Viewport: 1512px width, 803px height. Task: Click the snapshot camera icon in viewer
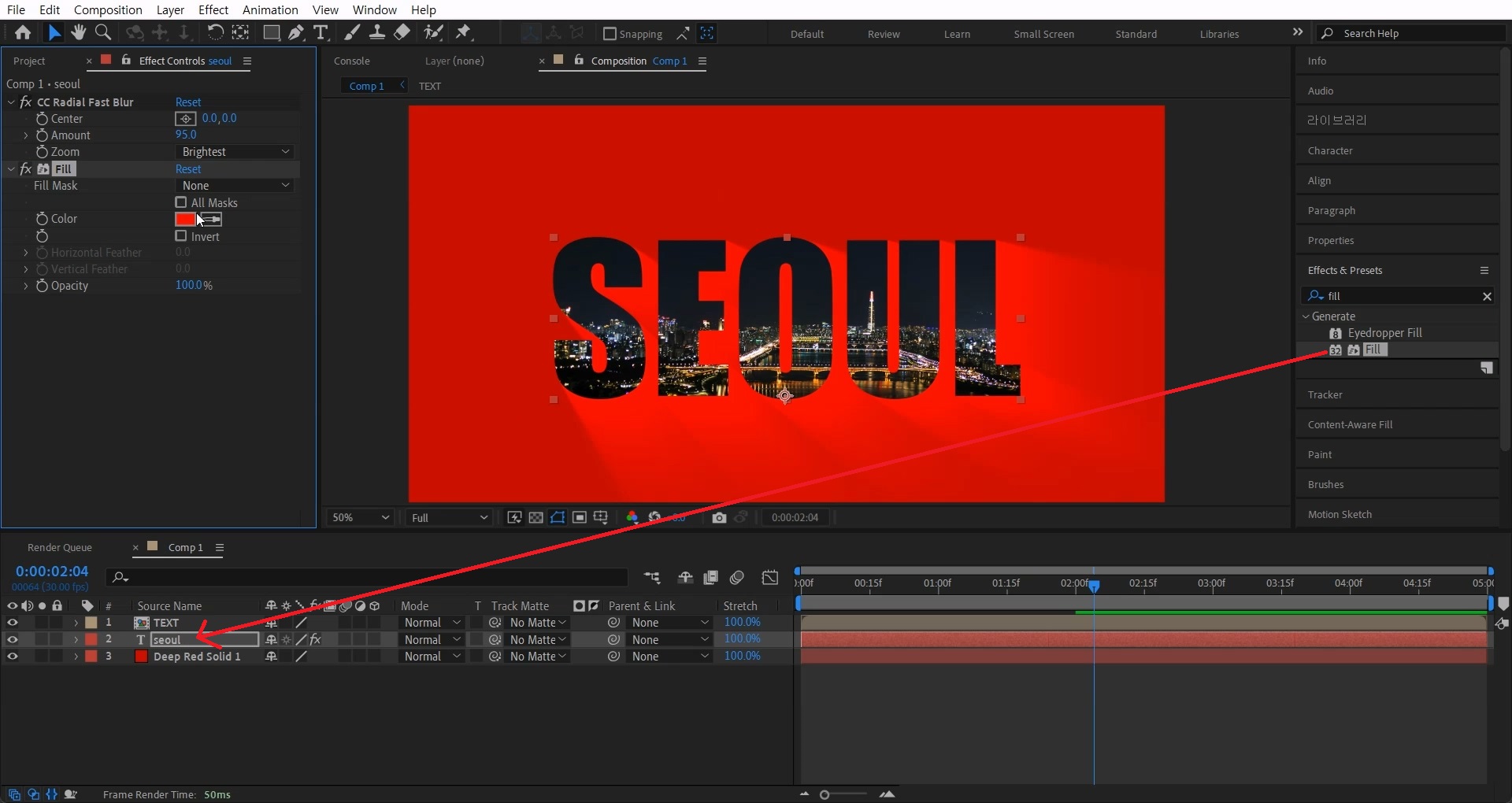tap(719, 517)
